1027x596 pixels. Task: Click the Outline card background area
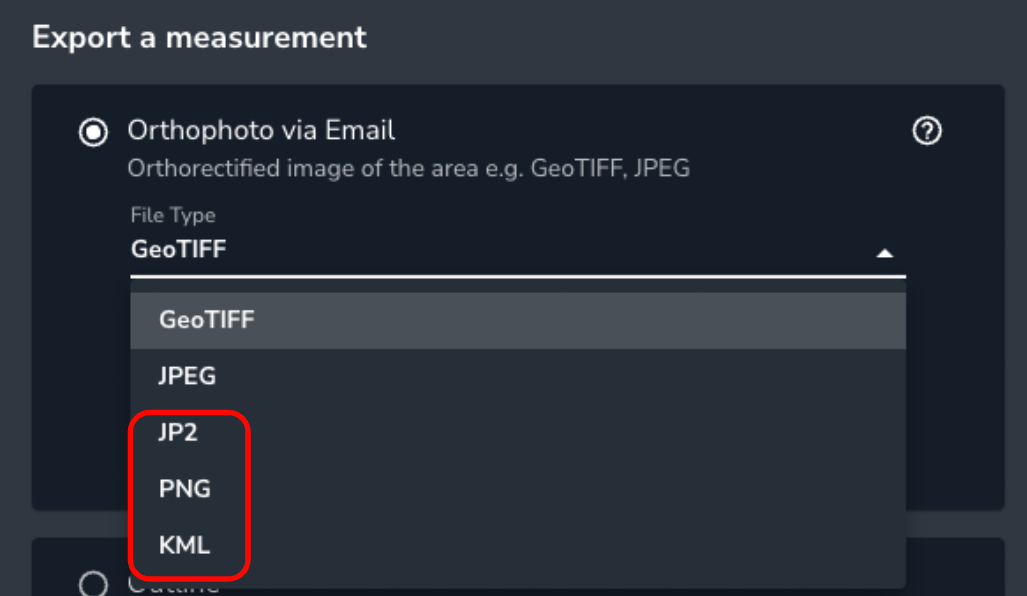point(955,567)
